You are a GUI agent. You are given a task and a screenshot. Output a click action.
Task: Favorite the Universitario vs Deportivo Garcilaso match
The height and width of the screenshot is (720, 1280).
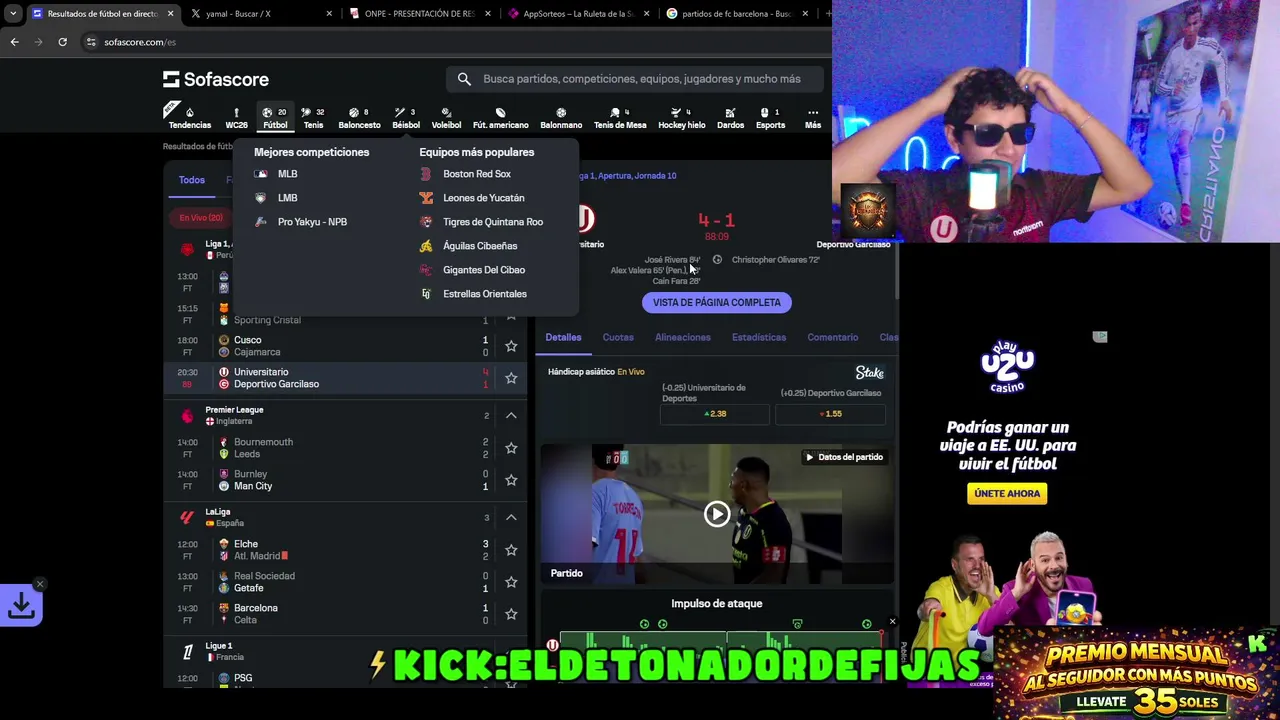coord(511,378)
